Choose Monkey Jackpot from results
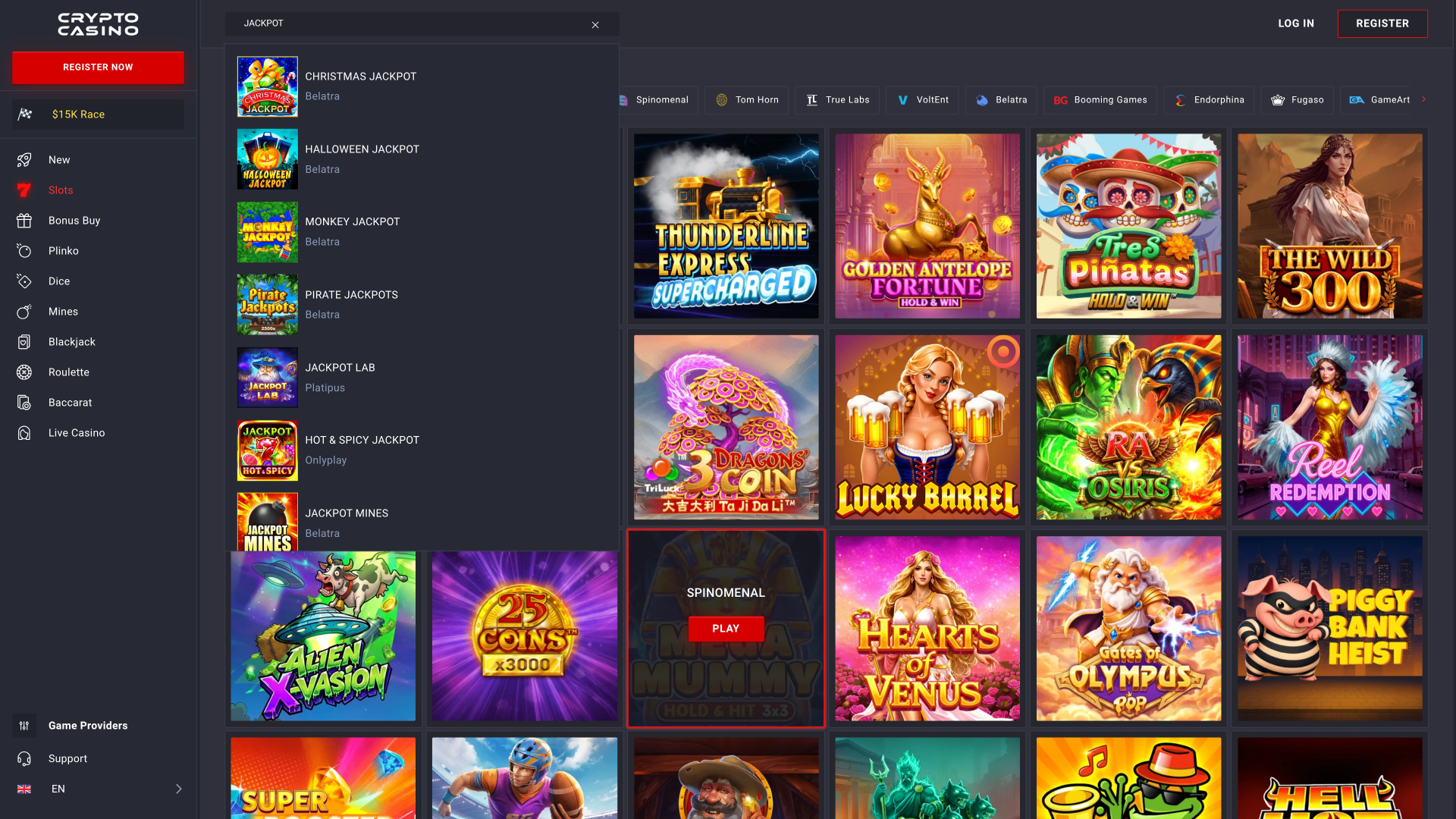The width and height of the screenshot is (1456, 819). click(422, 232)
